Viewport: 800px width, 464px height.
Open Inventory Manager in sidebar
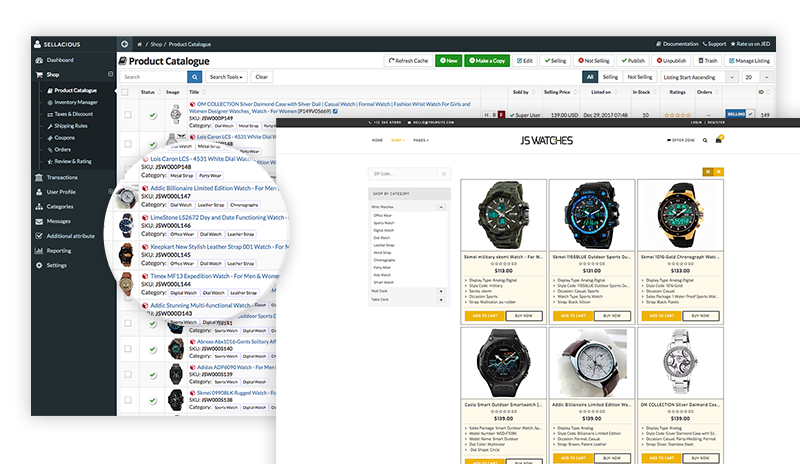(x=76, y=102)
